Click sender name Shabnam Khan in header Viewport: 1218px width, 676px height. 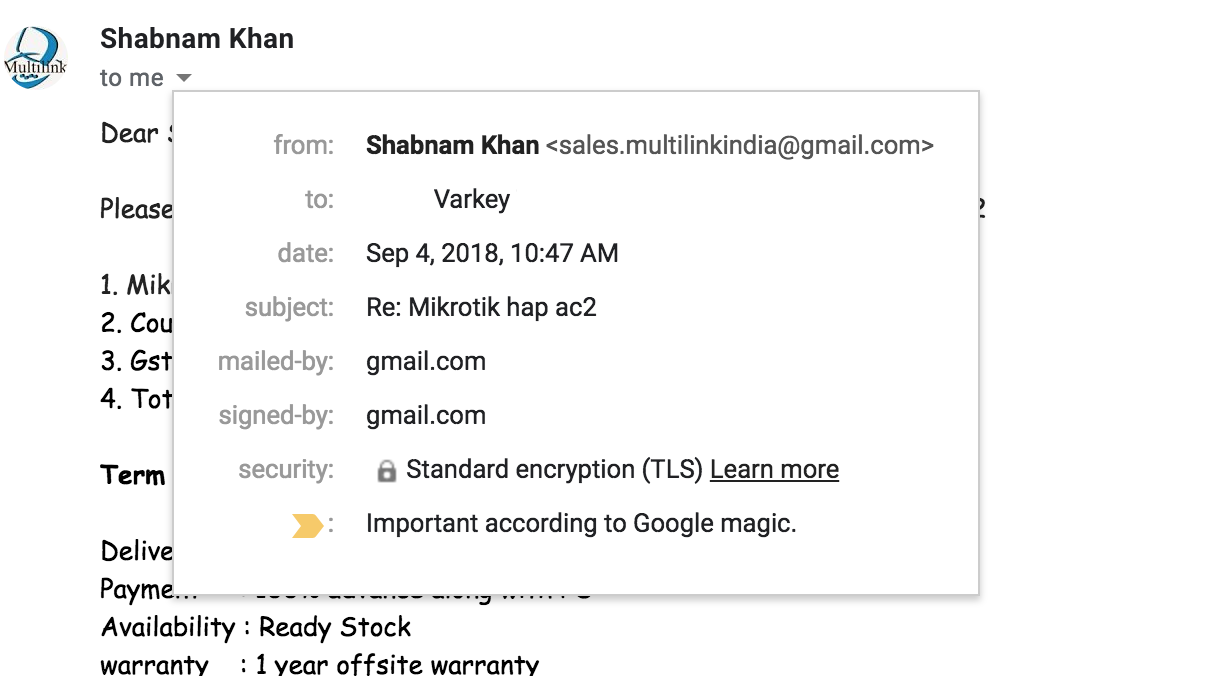pos(197,39)
